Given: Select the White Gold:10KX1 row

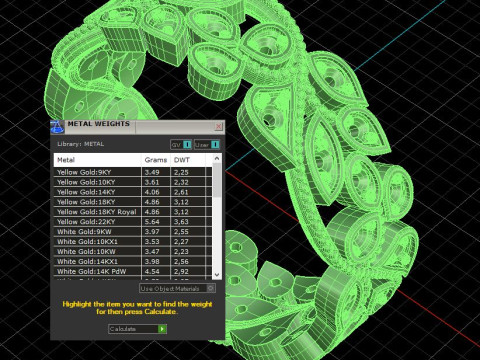Looking at the screenshot, I should click(133, 242).
